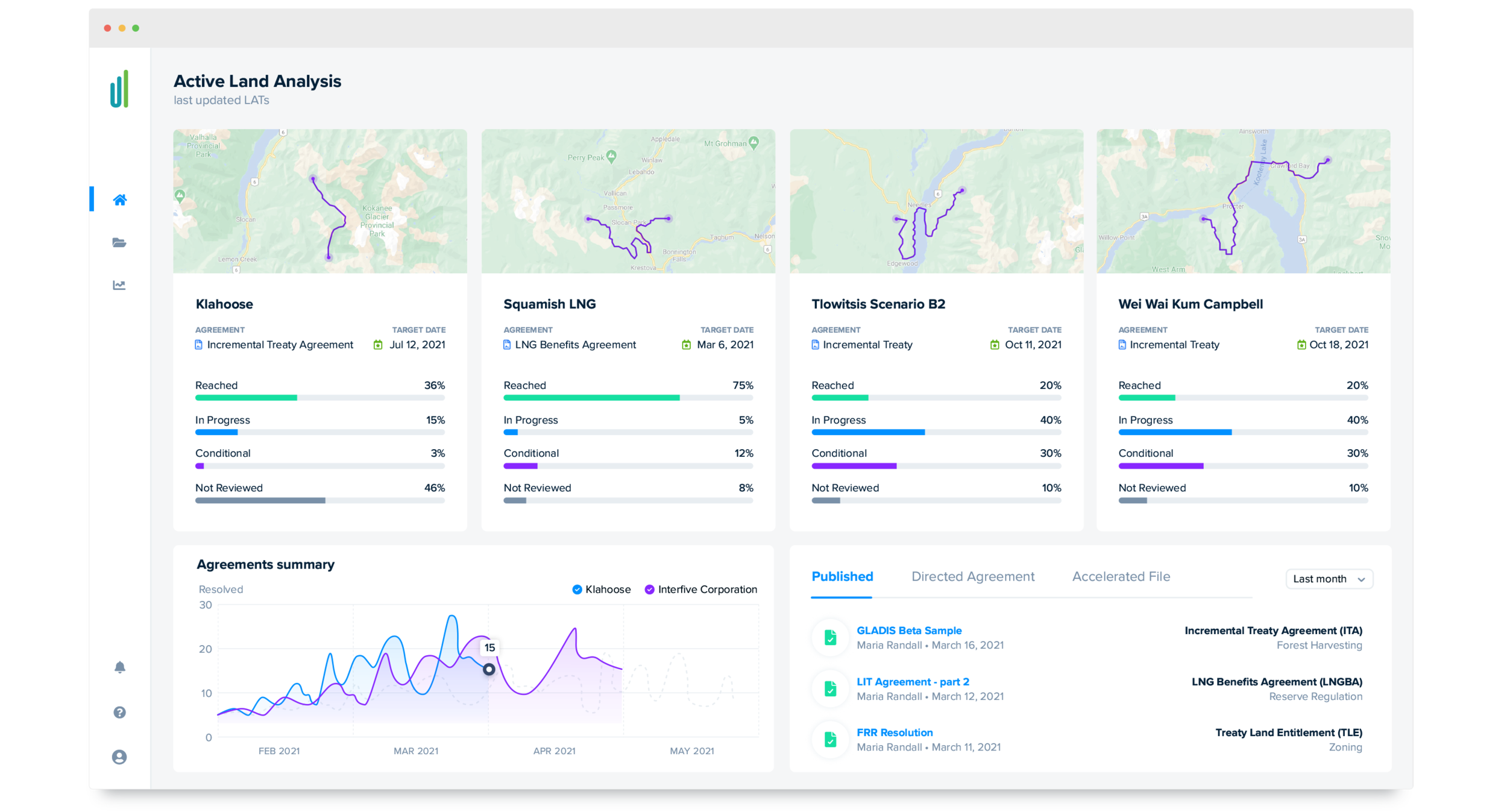This screenshot has width=1507, height=812.
Task: Click the APR 2021 axis label
Action: pos(554,751)
